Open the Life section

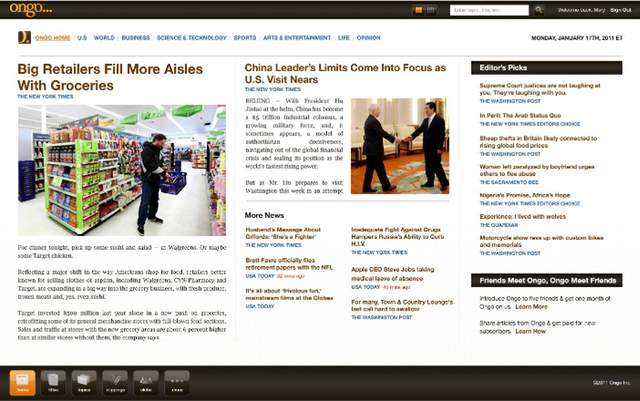[344, 38]
